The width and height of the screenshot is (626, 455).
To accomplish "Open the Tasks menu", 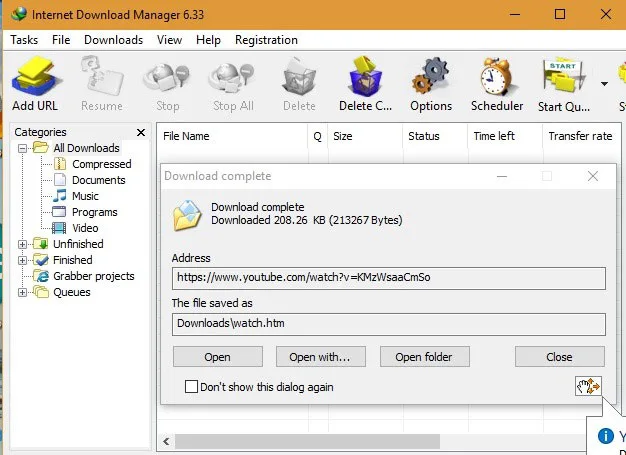I will (x=24, y=40).
